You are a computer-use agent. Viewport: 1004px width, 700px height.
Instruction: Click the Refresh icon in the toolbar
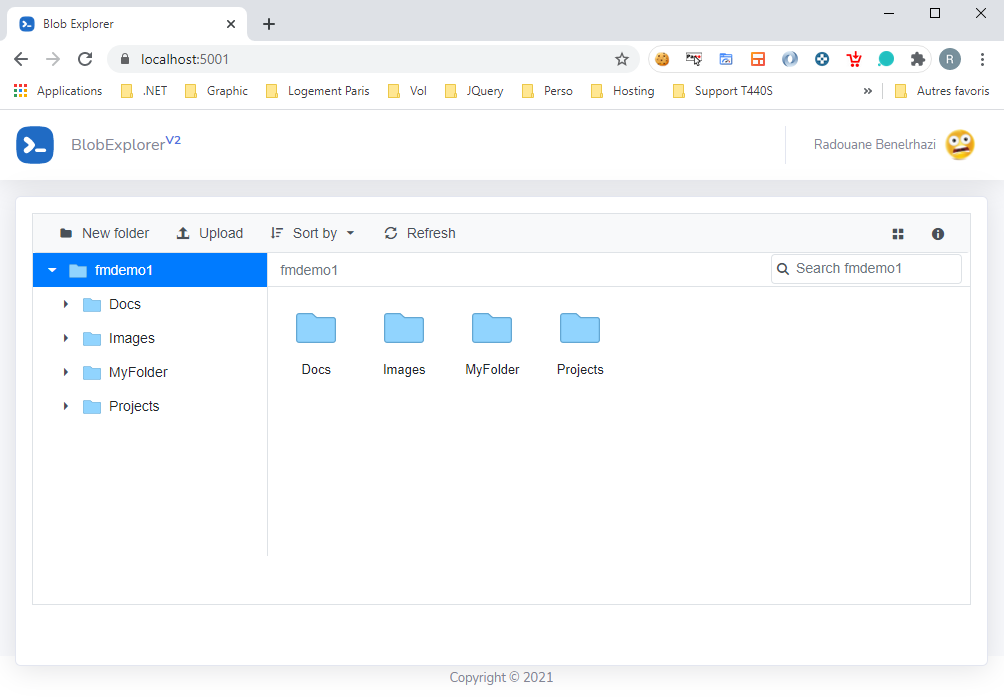[390, 233]
